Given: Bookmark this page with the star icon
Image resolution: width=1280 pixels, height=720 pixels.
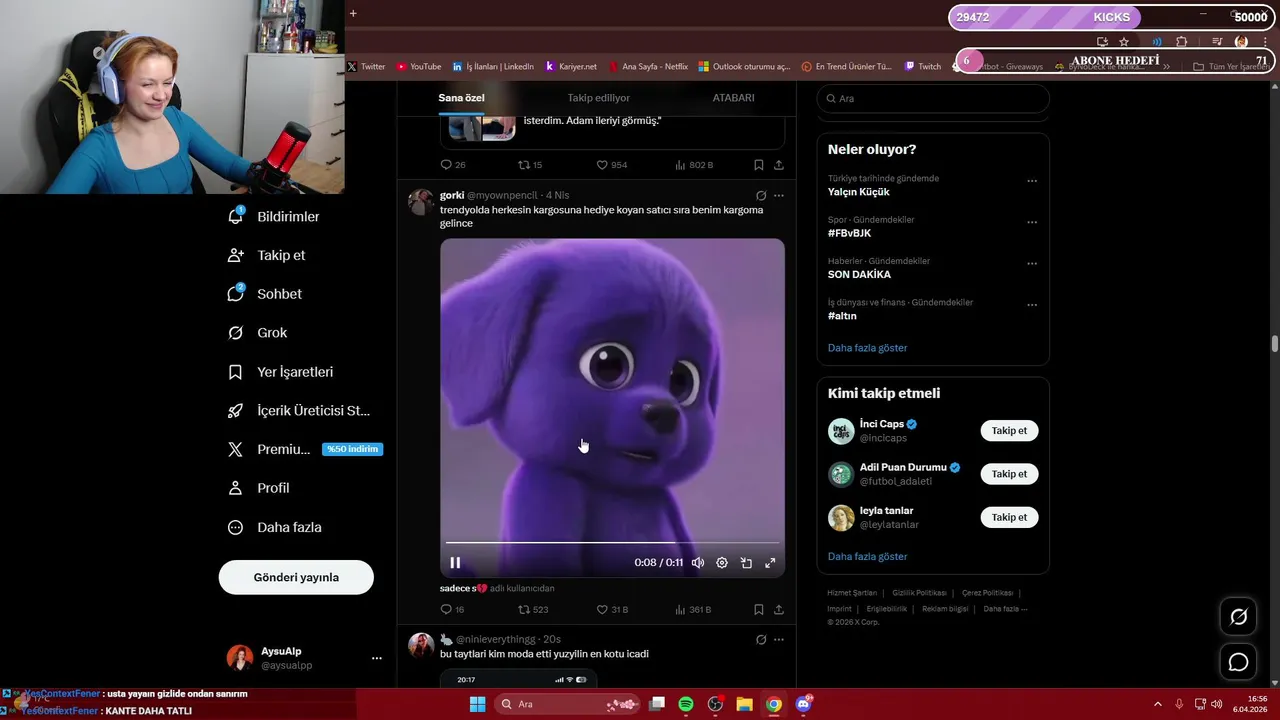Looking at the screenshot, I should point(1124,41).
